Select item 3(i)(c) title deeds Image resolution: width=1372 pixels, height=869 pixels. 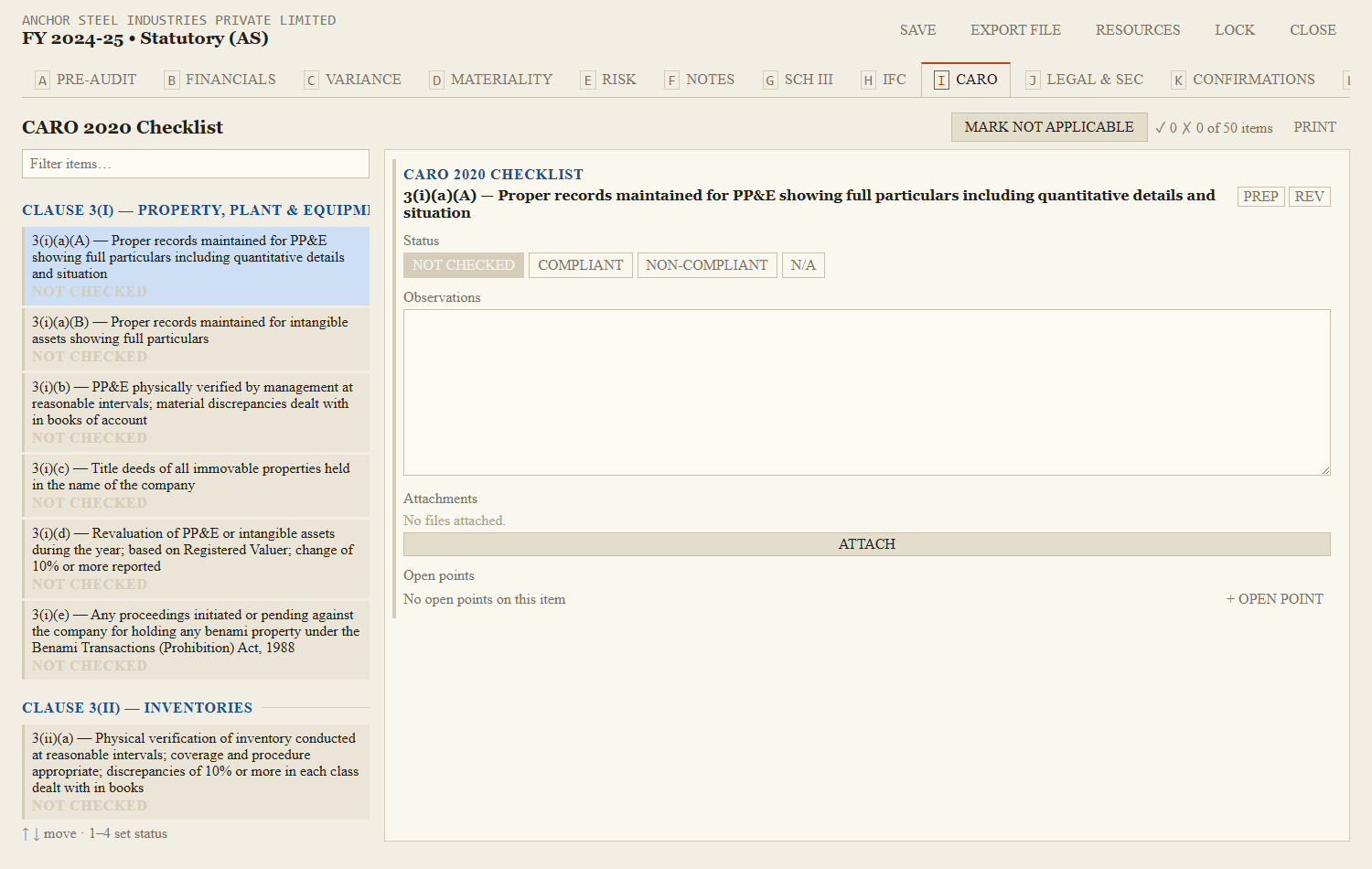(x=196, y=486)
